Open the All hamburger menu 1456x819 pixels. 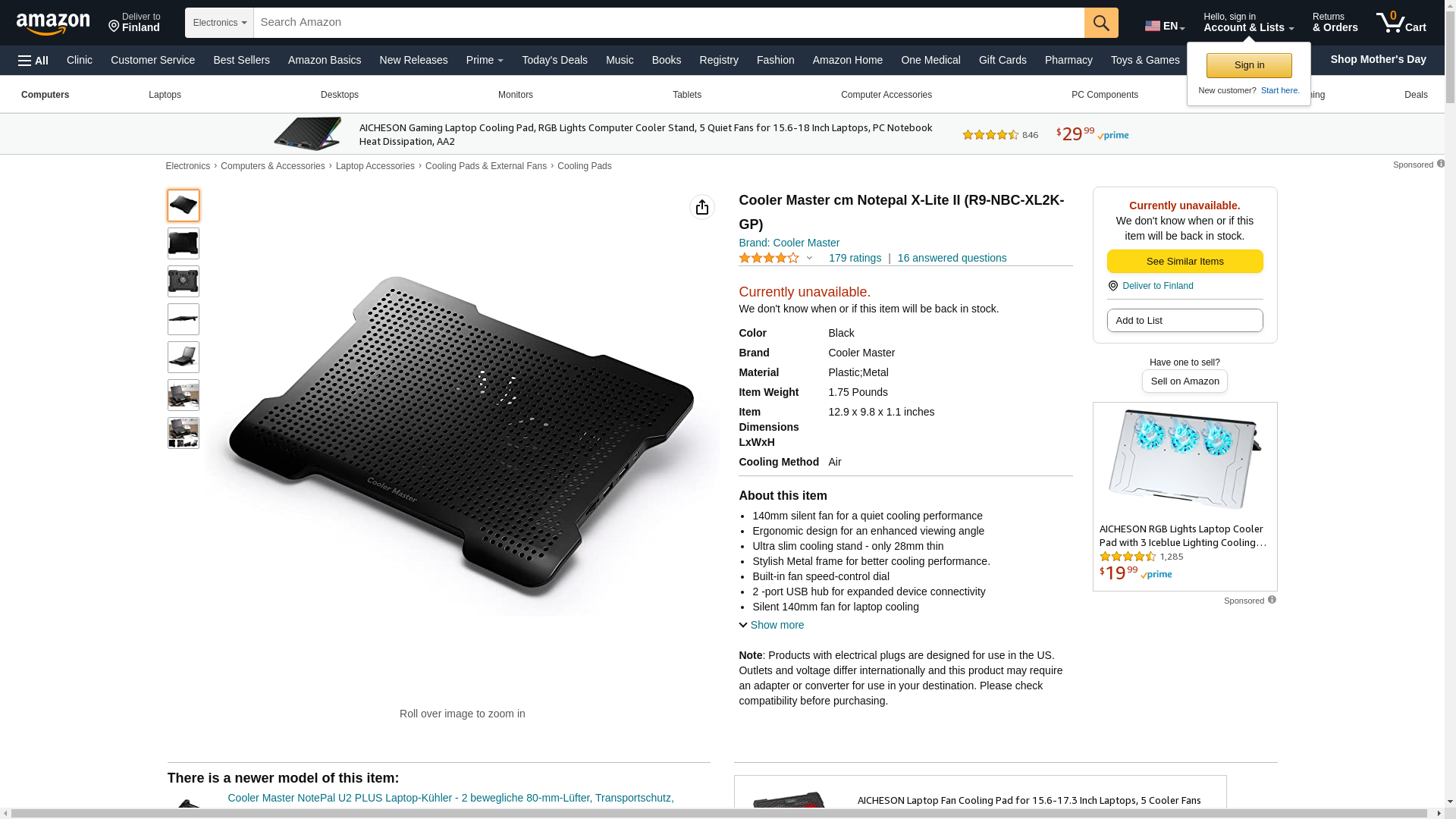tap(33, 61)
